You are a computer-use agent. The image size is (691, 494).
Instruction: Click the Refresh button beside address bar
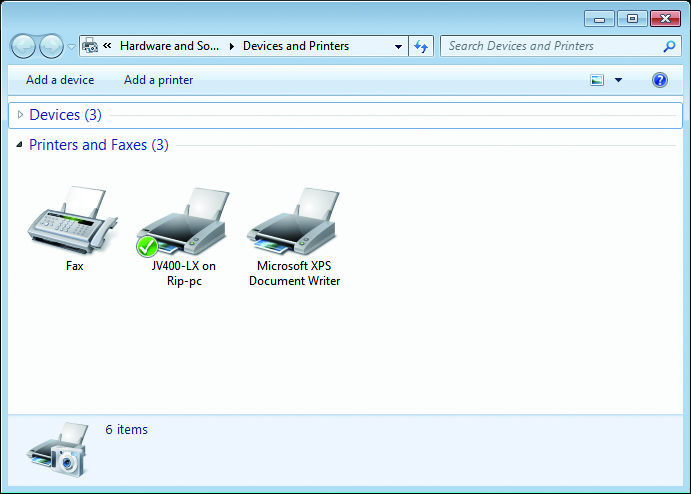[422, 46]
